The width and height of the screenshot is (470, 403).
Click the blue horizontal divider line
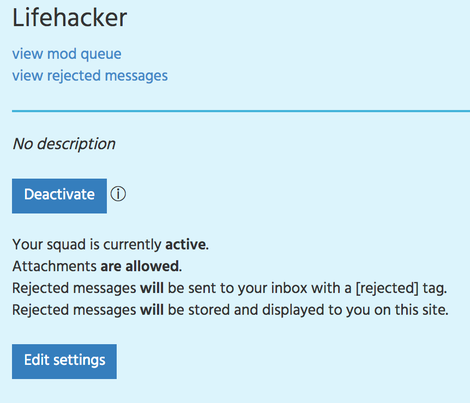pos(241,111)
